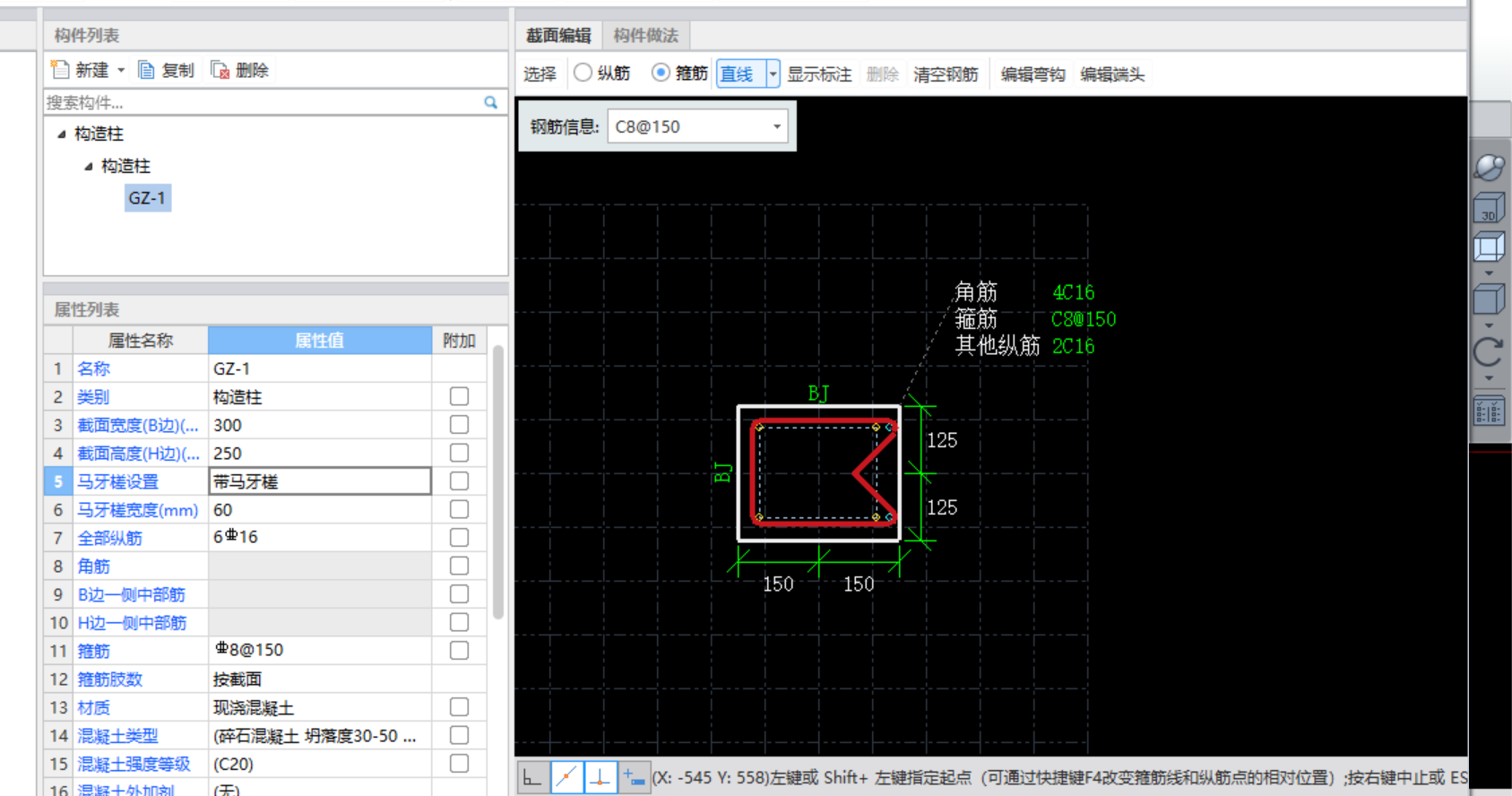Select the 箍筋 radio button
The width and height of the screenshot is (1512, 796).
[661, 73]
